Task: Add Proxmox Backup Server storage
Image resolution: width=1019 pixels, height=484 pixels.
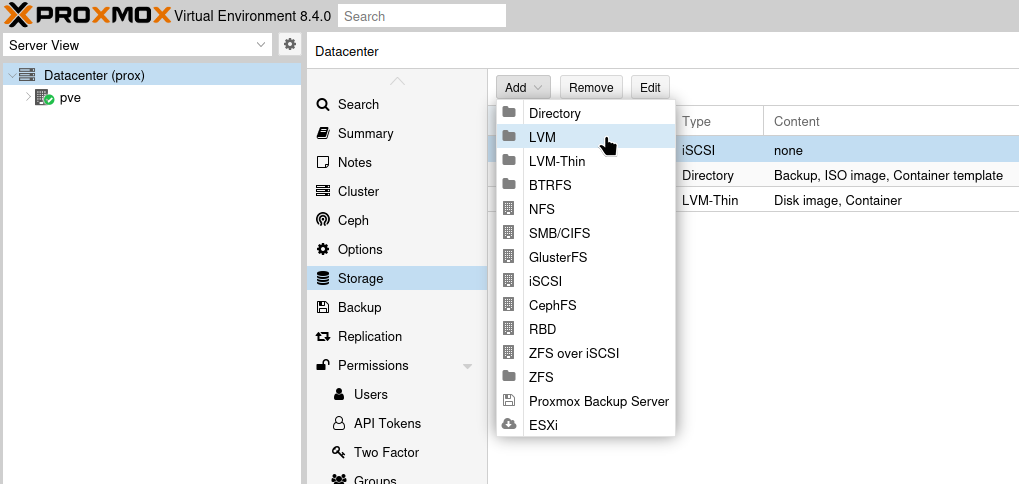Action: pos(586,401)
